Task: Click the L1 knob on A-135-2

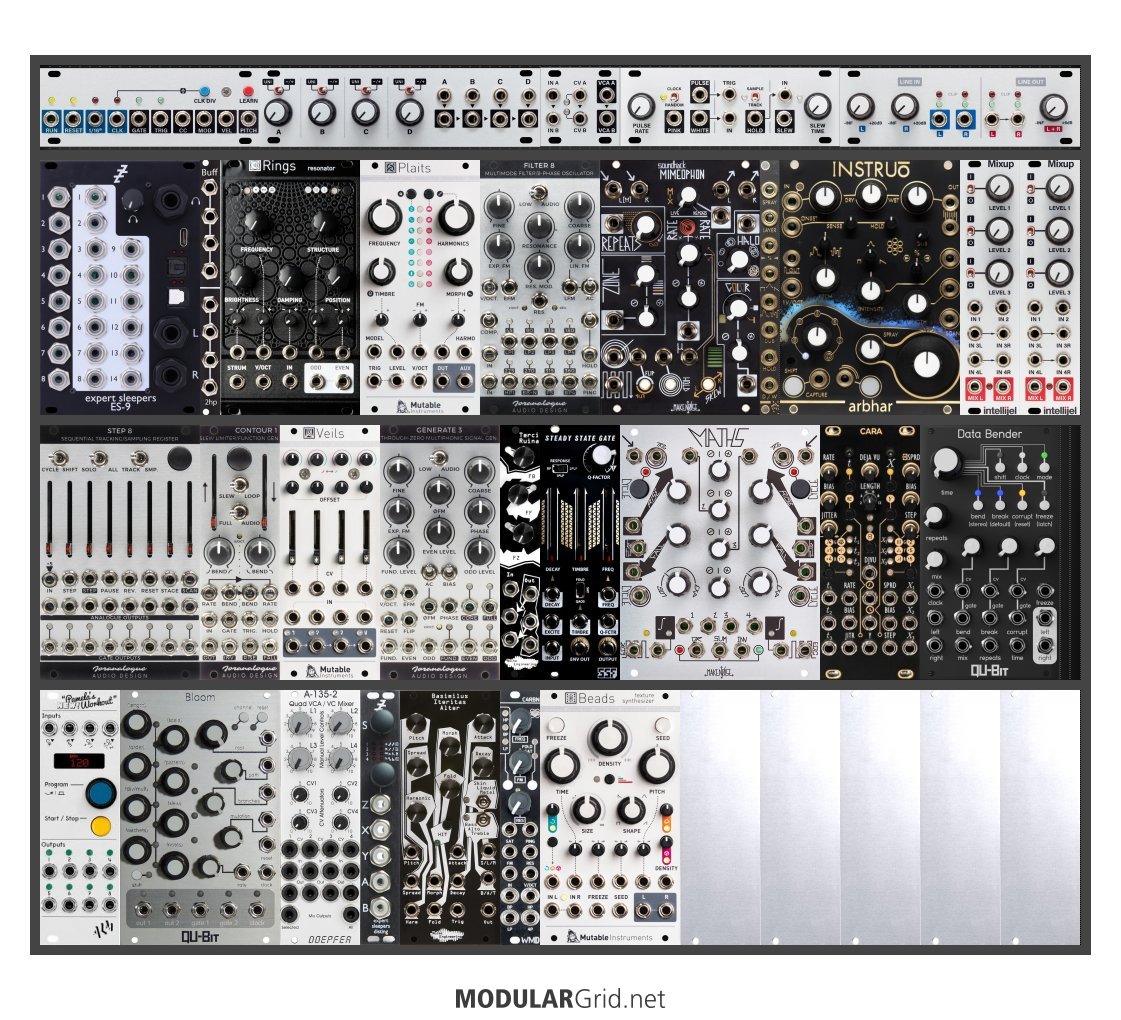Action: (x=302, y=725)
